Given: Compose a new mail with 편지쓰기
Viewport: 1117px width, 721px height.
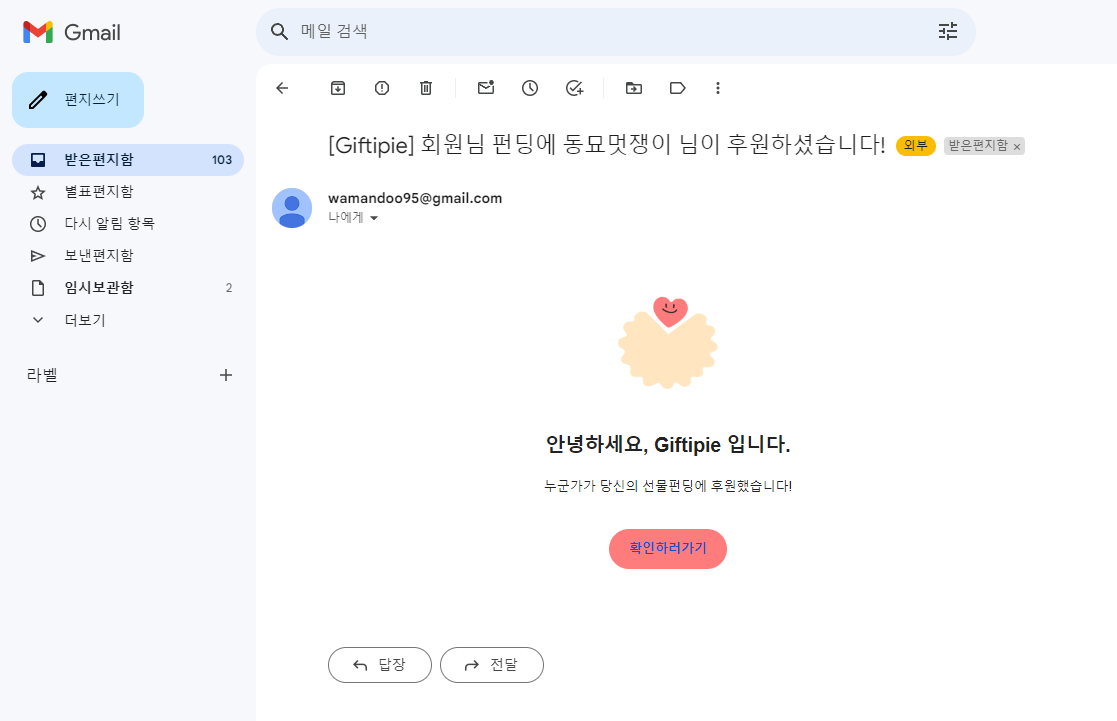Looking at the screenshot, I should coord(78,100).
